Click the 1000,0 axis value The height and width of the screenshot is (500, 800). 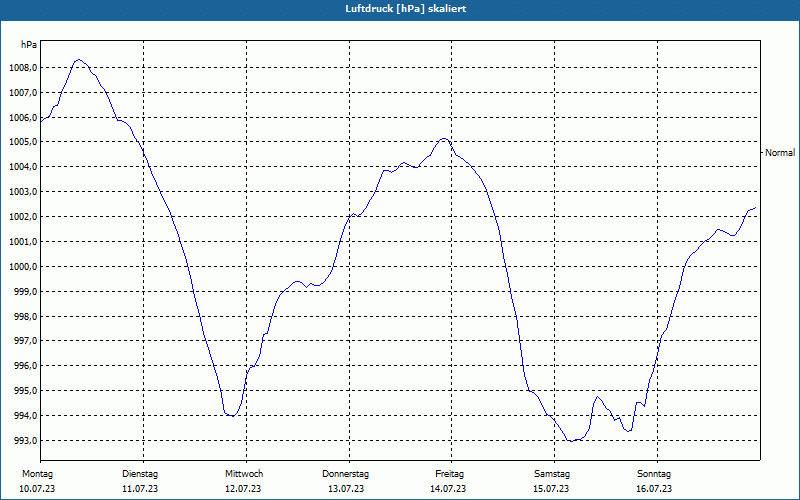[x=23, y=267]
